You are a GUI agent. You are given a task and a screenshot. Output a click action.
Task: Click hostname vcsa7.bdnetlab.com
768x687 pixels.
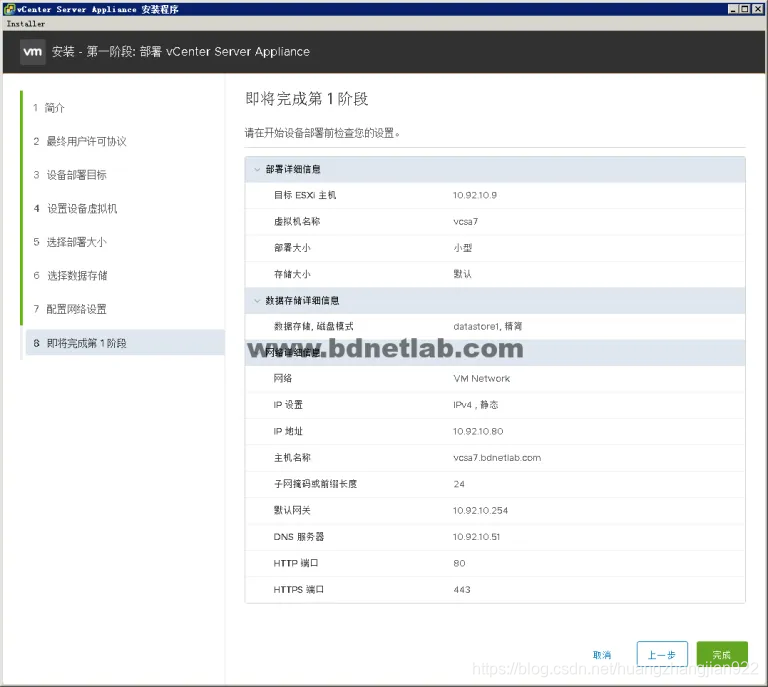(497, 458)
